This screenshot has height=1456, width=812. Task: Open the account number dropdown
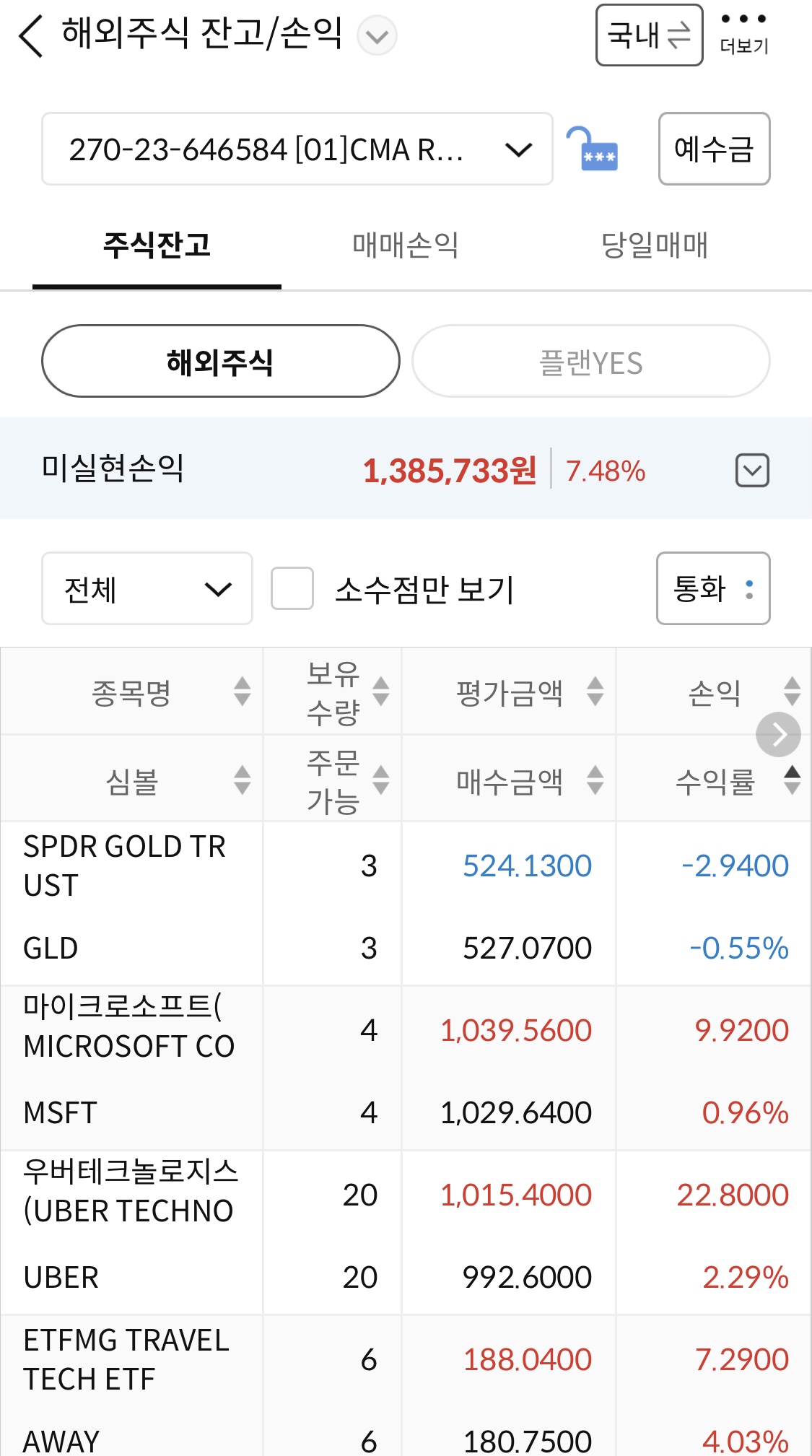[x=297, y=149]
